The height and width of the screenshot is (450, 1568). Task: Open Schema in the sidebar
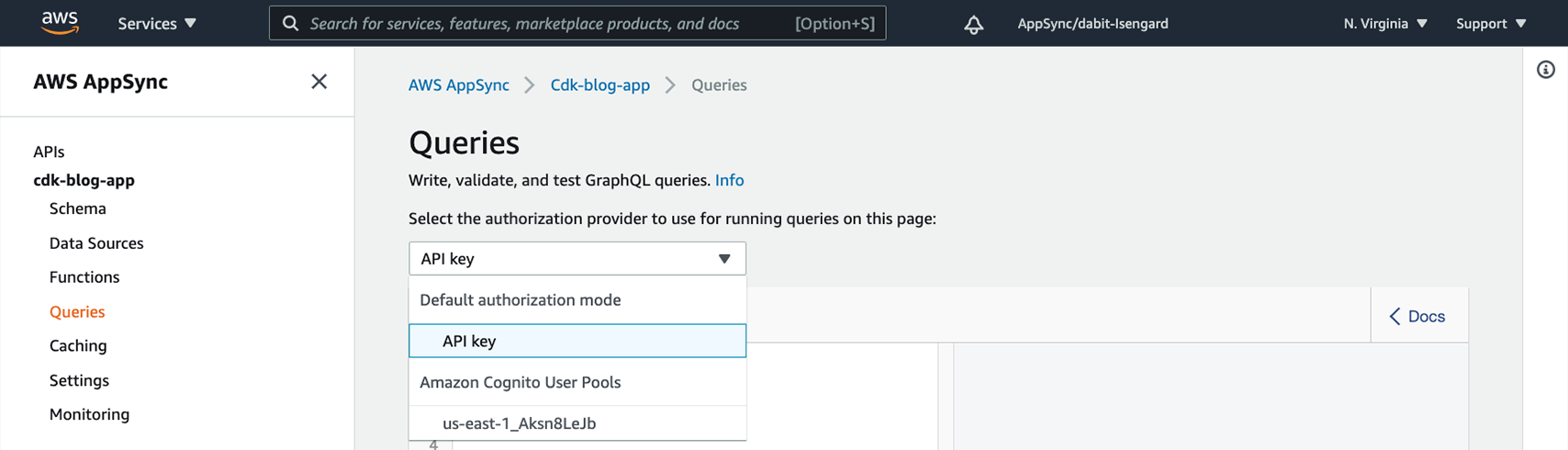point(78,208)
